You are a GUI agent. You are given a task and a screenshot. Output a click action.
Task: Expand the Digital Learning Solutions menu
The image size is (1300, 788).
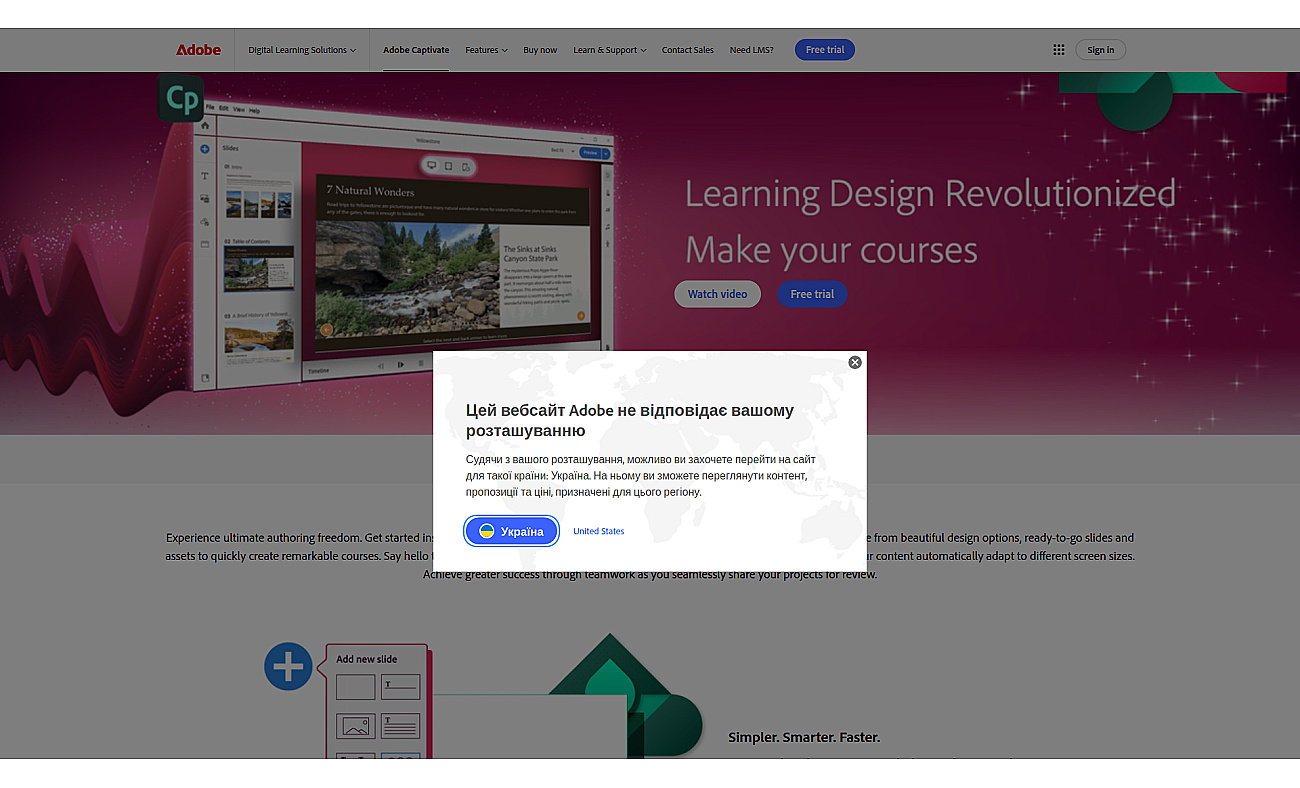[x=302, y=50]
